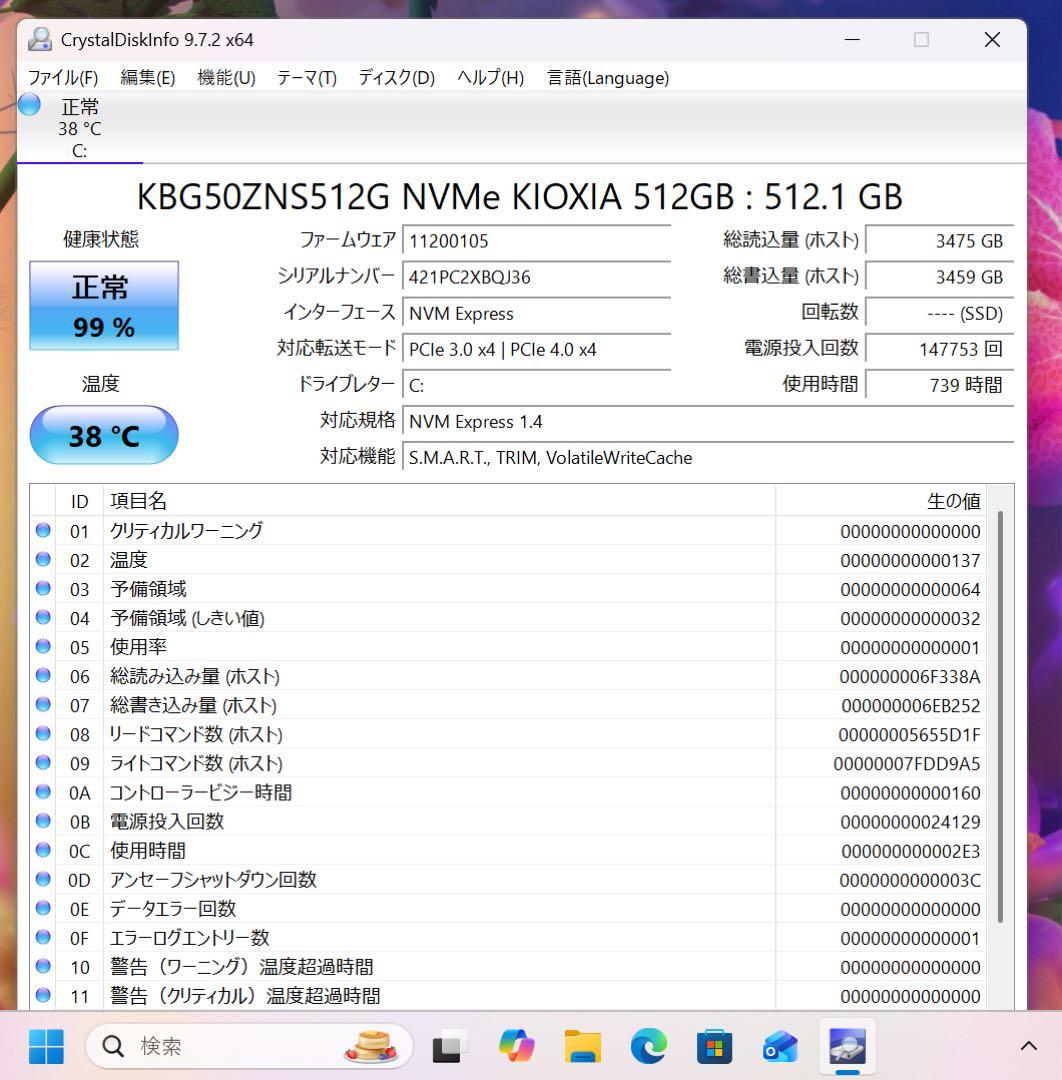Open the 機能(U) menu
This screenshot has width=1062, height=1080.
[x=226, y=77]
